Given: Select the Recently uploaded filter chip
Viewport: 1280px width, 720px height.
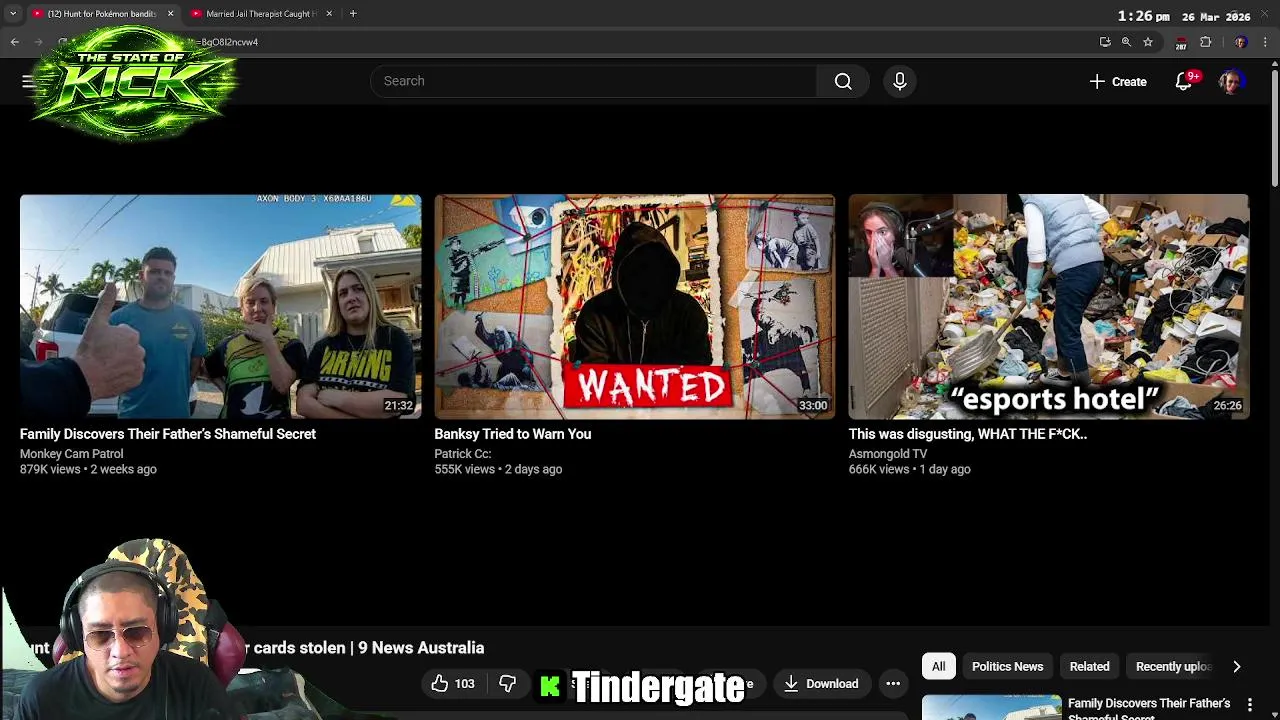Looking at the screenshot, I should coord(1172,667).
